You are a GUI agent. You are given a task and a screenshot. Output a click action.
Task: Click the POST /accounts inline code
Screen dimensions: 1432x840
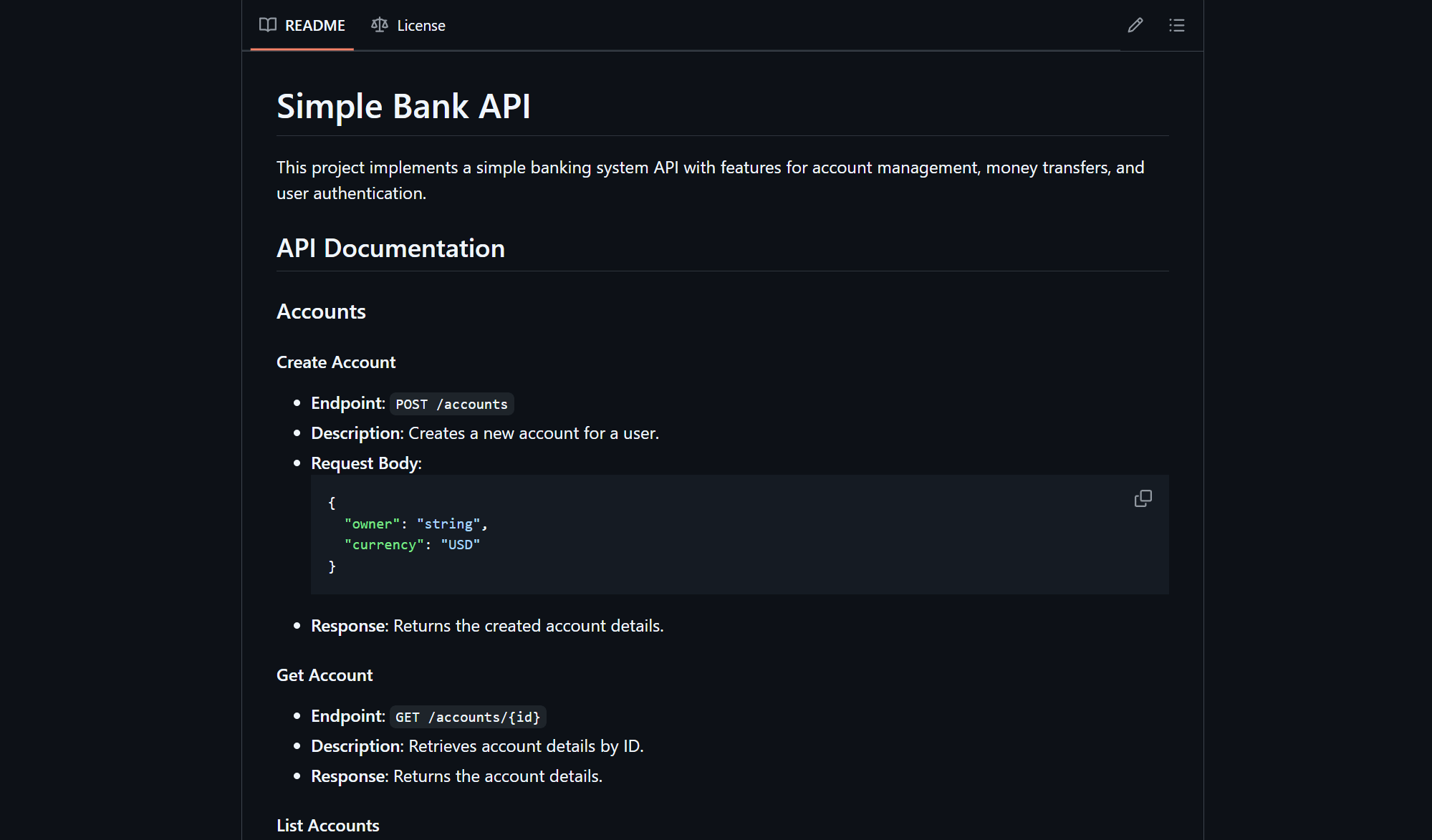click(x=451, y=404)
